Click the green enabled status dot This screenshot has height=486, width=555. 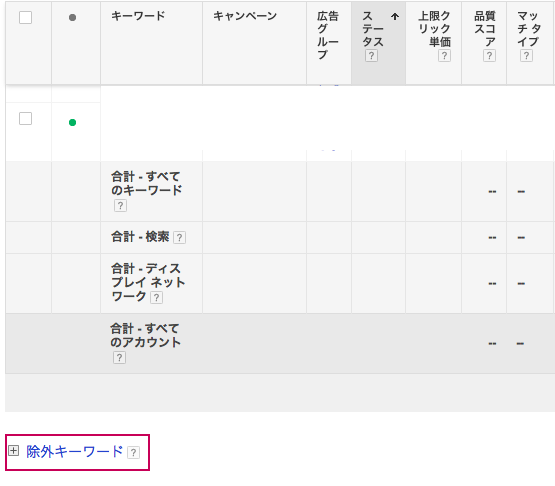click(73, 122)
